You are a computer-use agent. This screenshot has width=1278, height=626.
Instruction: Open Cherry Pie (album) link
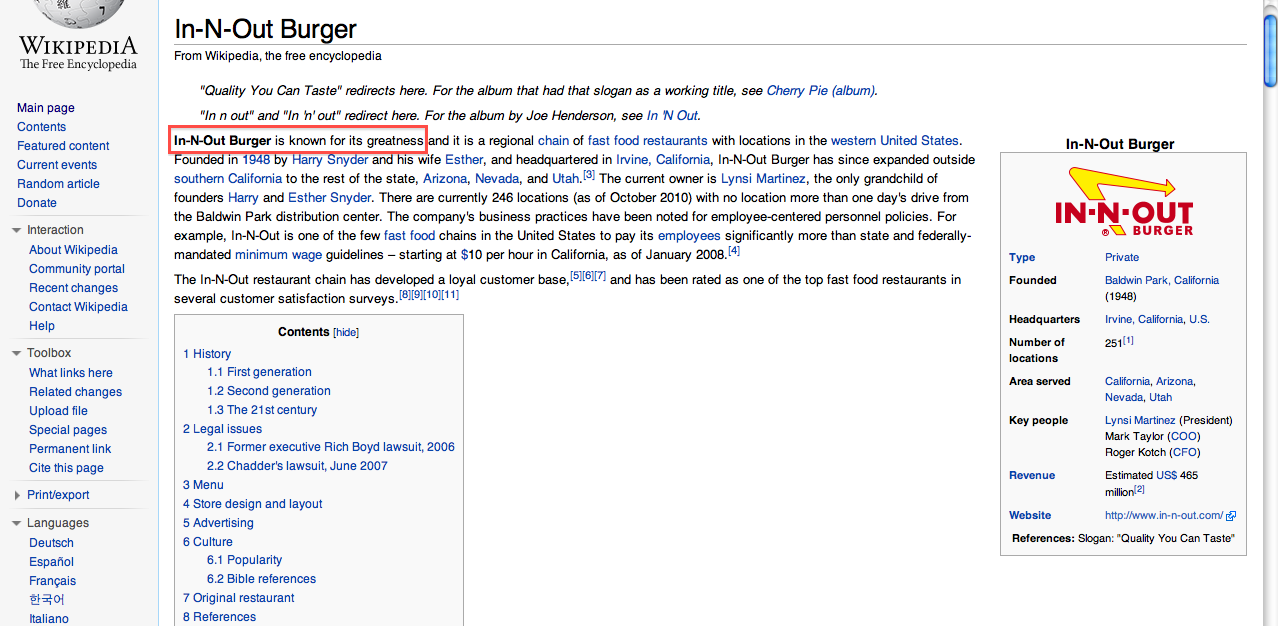click(820, 91)
